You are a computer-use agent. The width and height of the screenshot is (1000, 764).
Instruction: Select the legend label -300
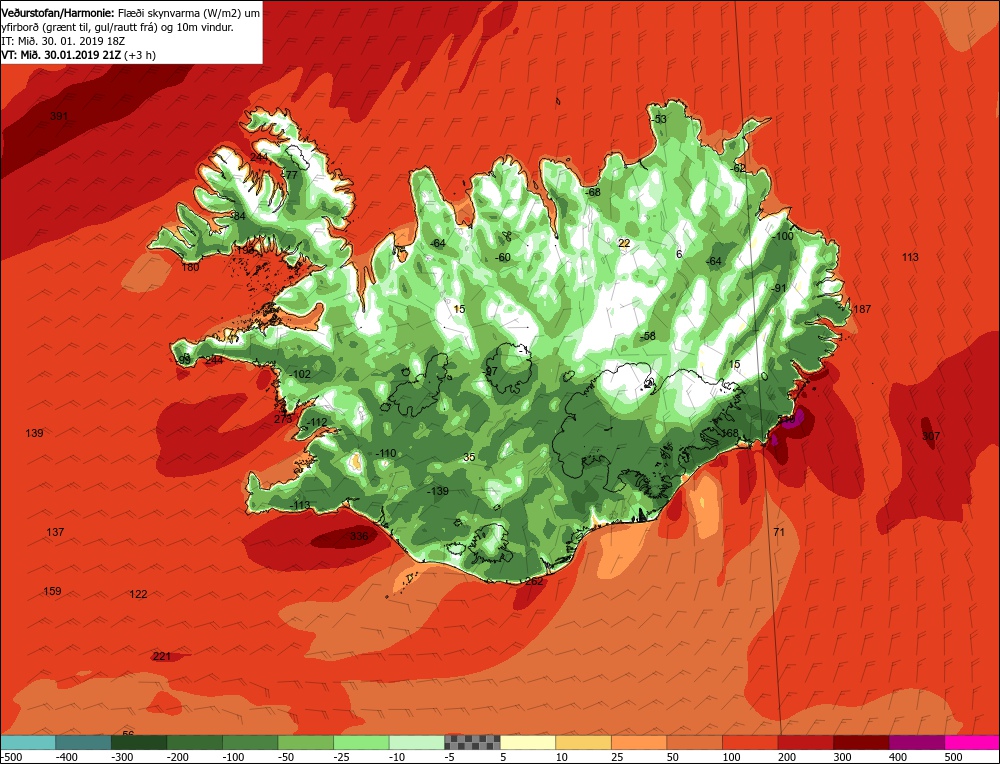point(122,757)
